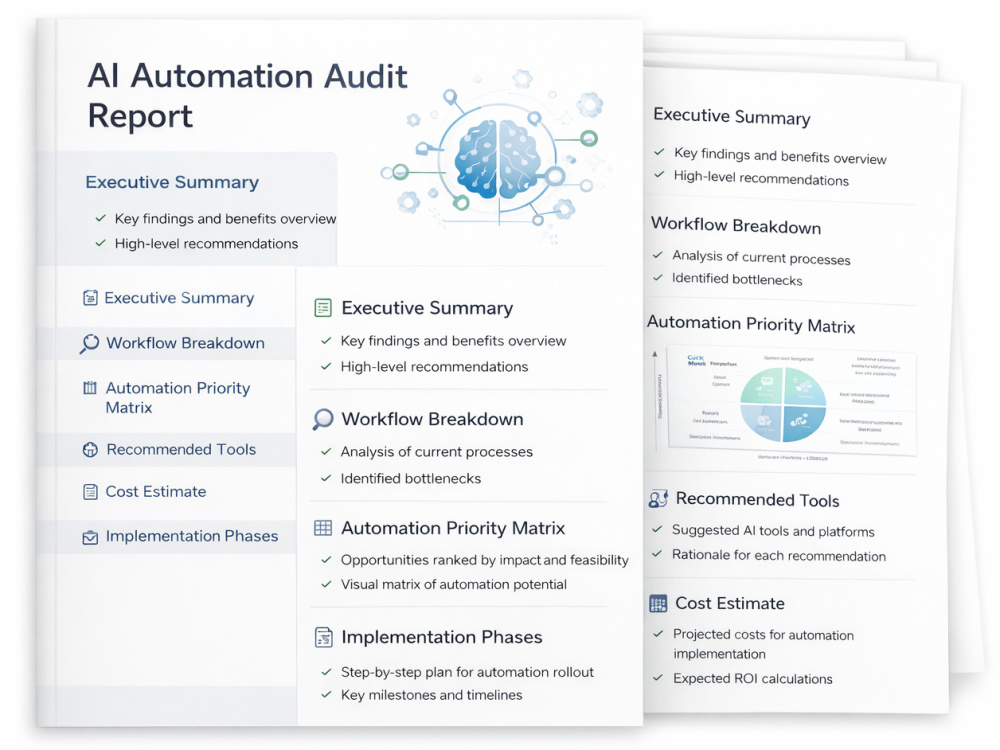The image size is (1000, 750).
Task: Click the right page Automation Priority Matrix heading
Action: pos(751,324)
